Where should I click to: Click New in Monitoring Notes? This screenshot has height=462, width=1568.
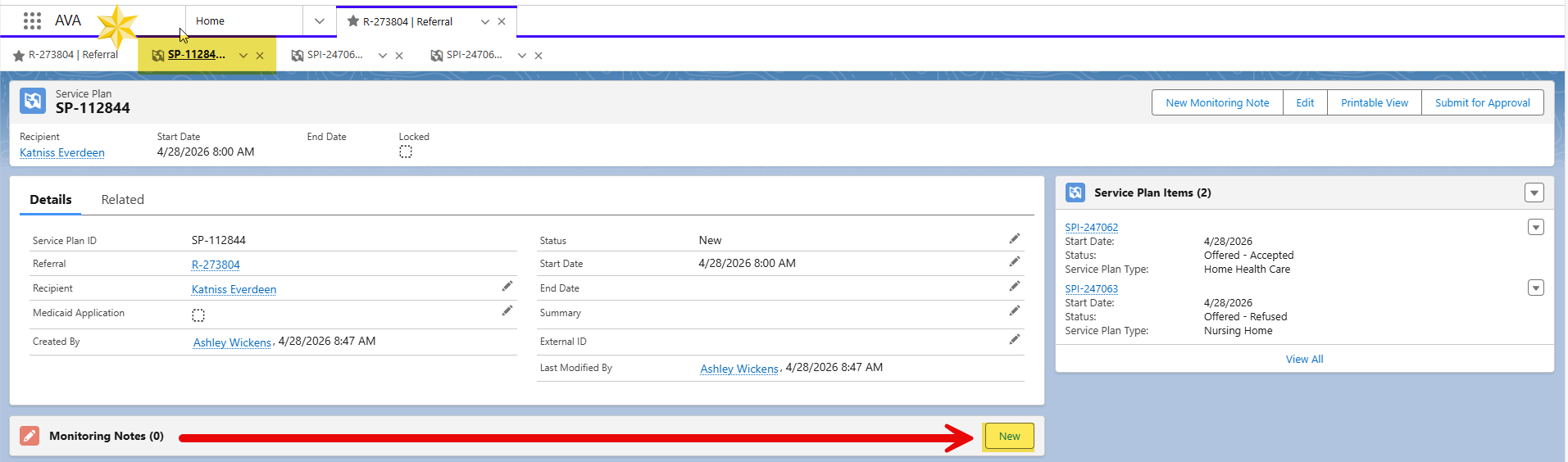click(1010, 437)
